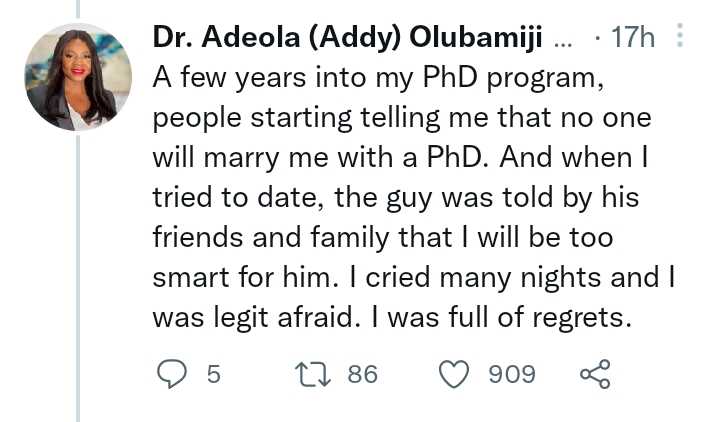720x422 pixels.
Task: View the 5 replies count
Action: point(213,374)
